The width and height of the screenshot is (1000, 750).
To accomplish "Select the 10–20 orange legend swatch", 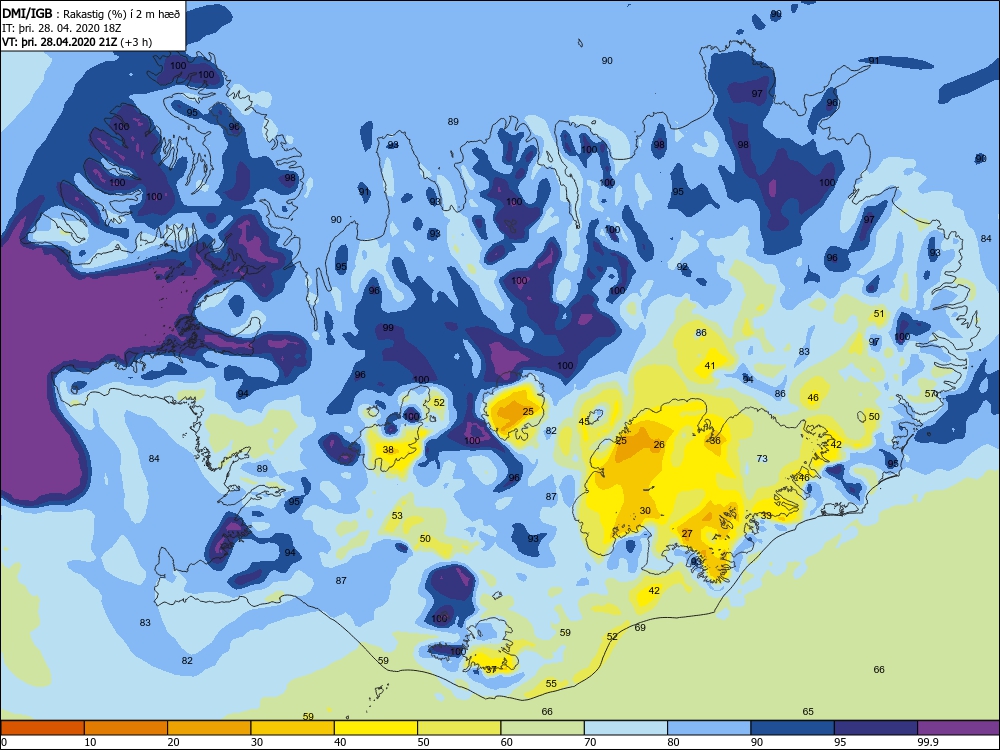I will (x=126, y=728).
